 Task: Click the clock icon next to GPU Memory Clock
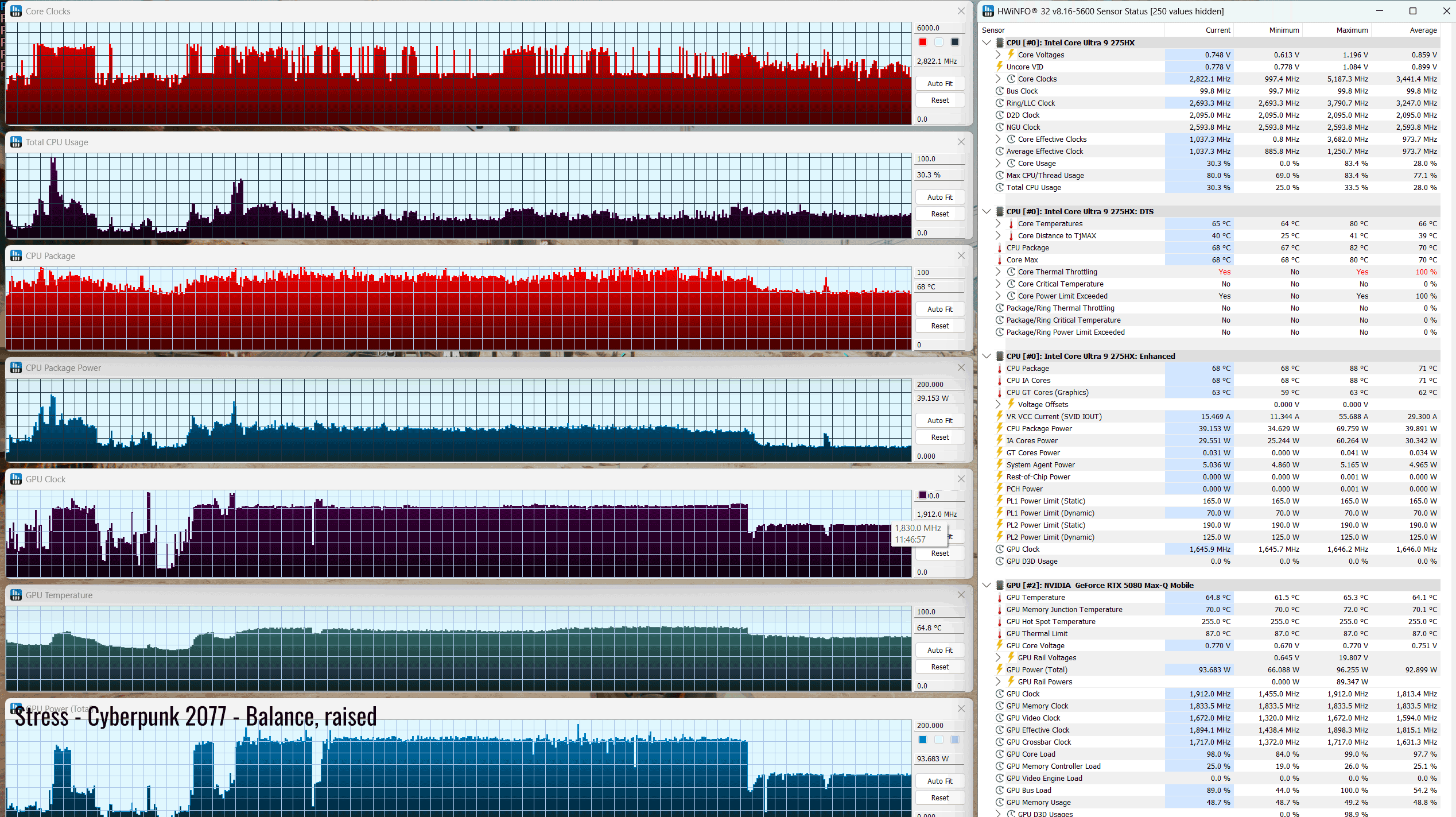[x=999, y=706]
